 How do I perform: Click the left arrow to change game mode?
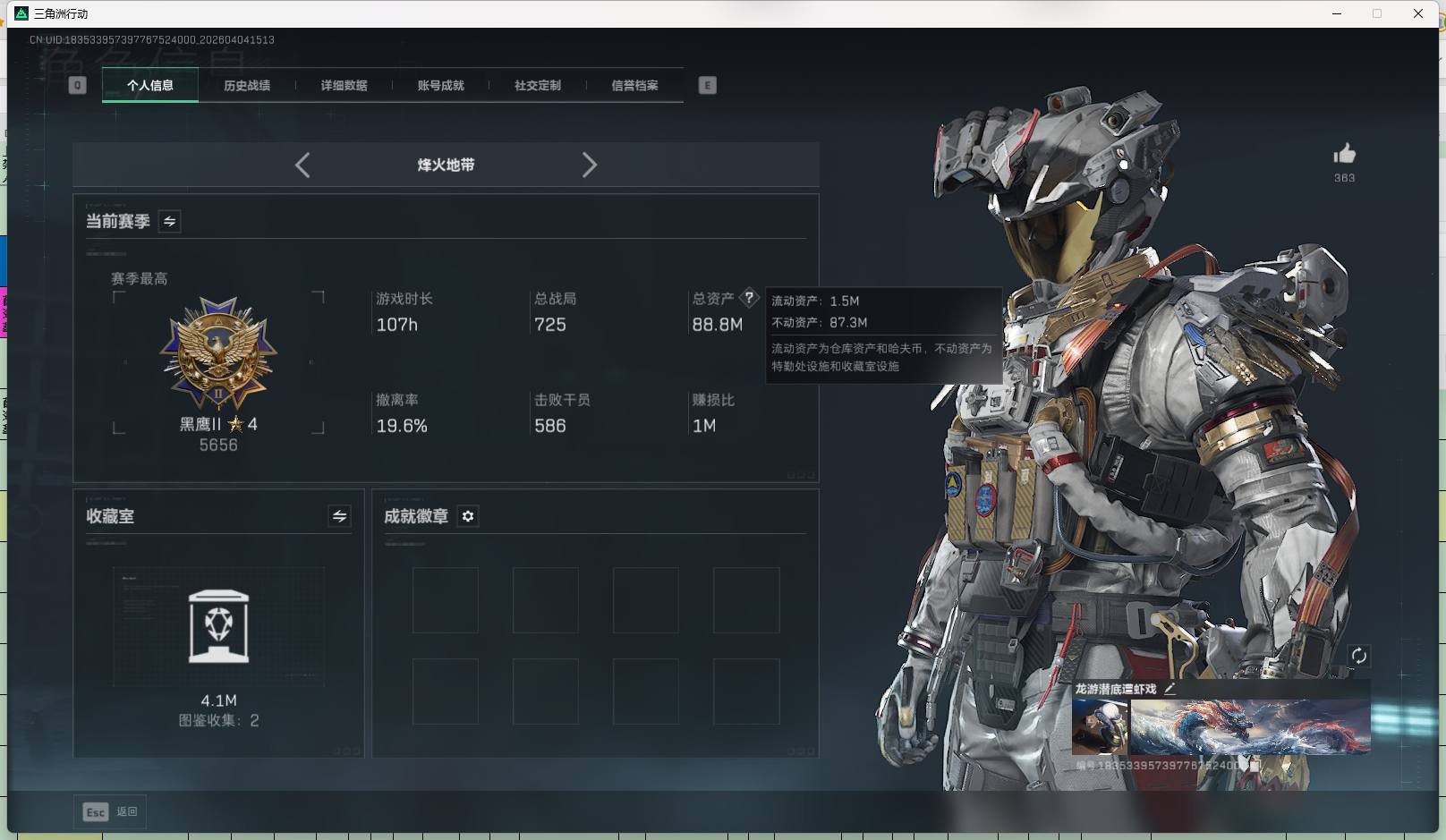(302, 165)
